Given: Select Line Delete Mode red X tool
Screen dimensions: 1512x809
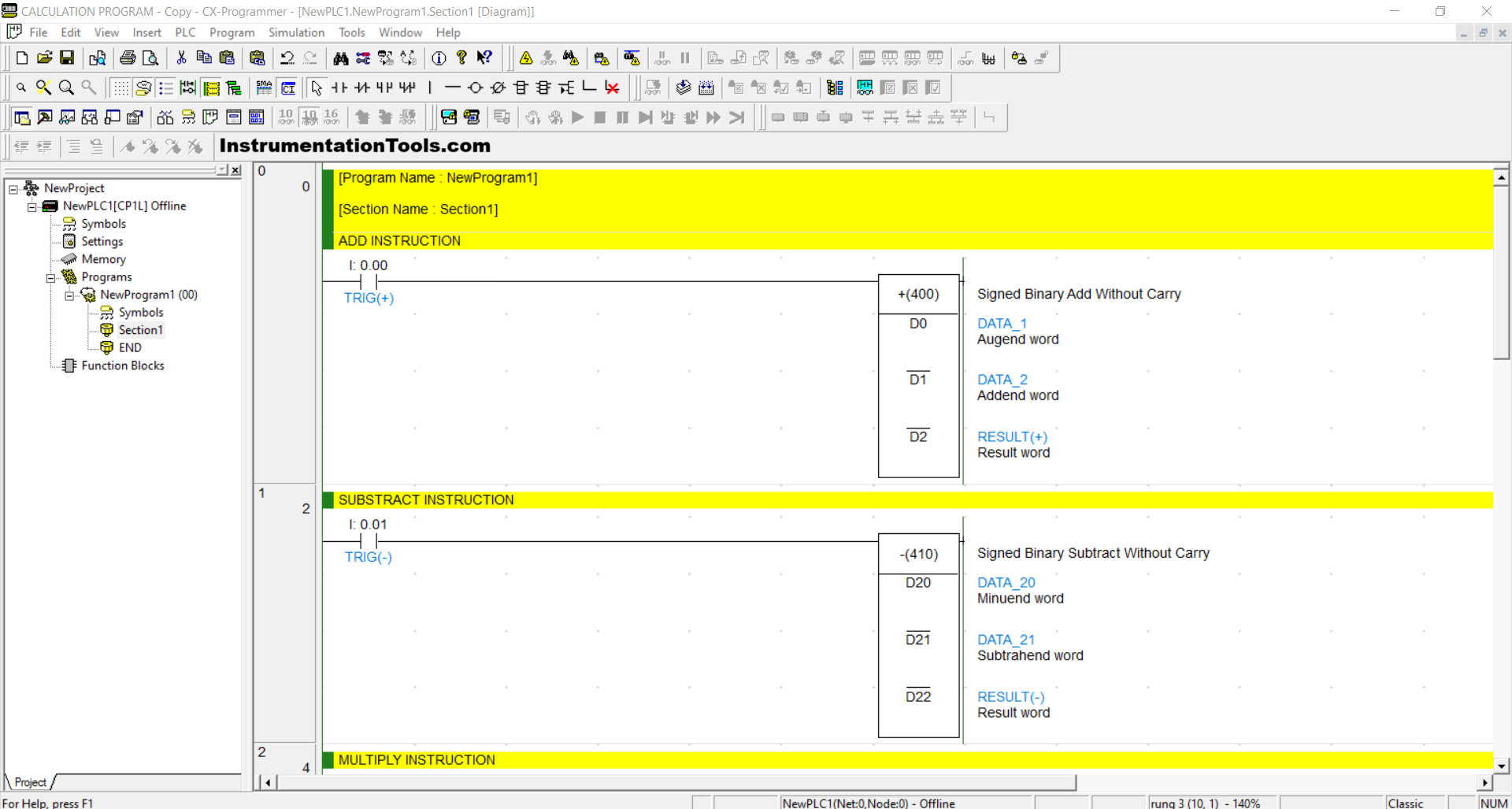Looking at the screenshot, I should [612, 87].
